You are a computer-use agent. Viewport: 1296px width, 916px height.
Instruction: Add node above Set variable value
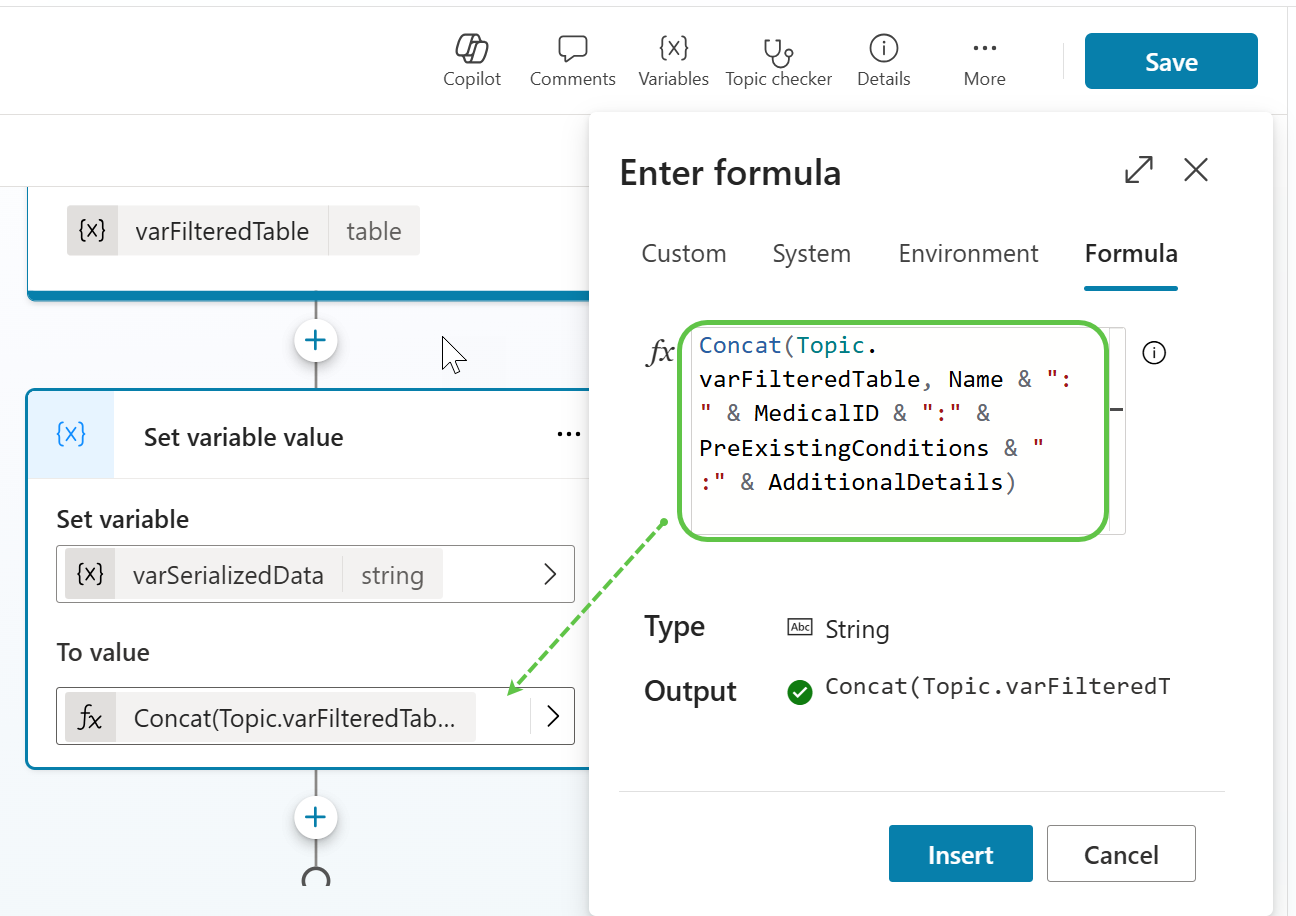click(316, 341)
